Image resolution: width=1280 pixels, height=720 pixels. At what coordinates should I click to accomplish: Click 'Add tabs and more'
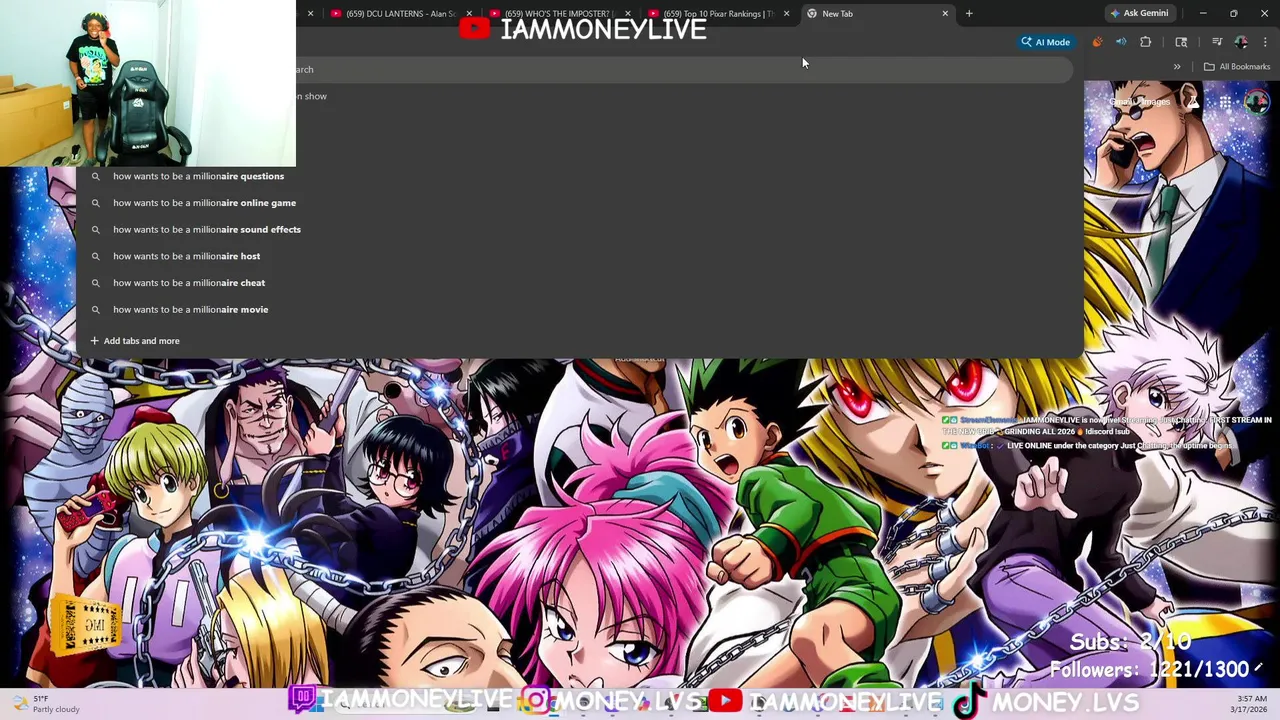135,341
